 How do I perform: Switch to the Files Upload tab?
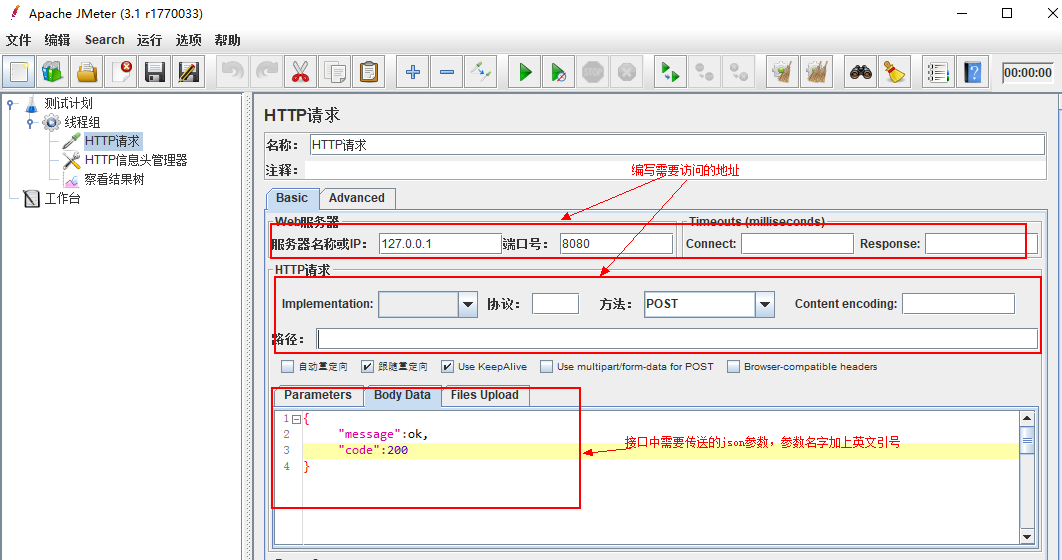click(484, 395)
